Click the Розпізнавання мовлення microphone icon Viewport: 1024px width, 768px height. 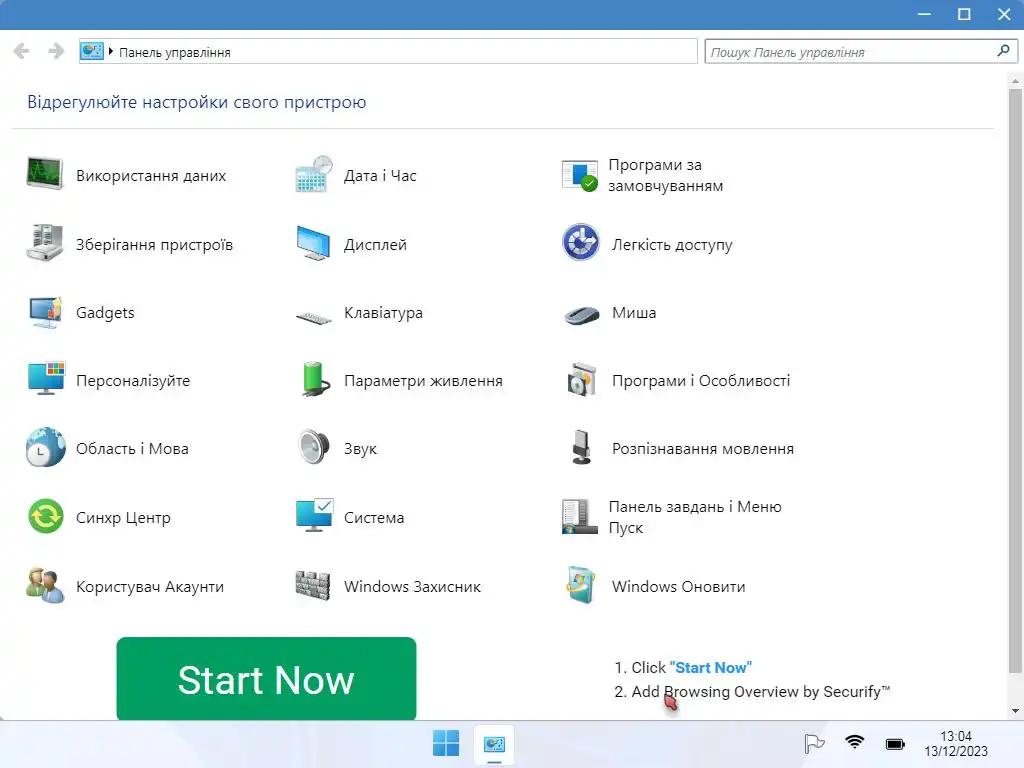click(x=581, y=447)
